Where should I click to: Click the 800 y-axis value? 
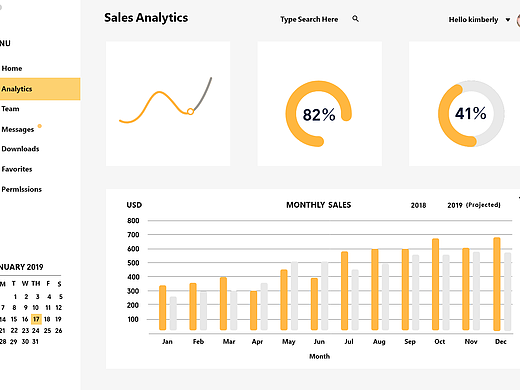coord(133,221)
